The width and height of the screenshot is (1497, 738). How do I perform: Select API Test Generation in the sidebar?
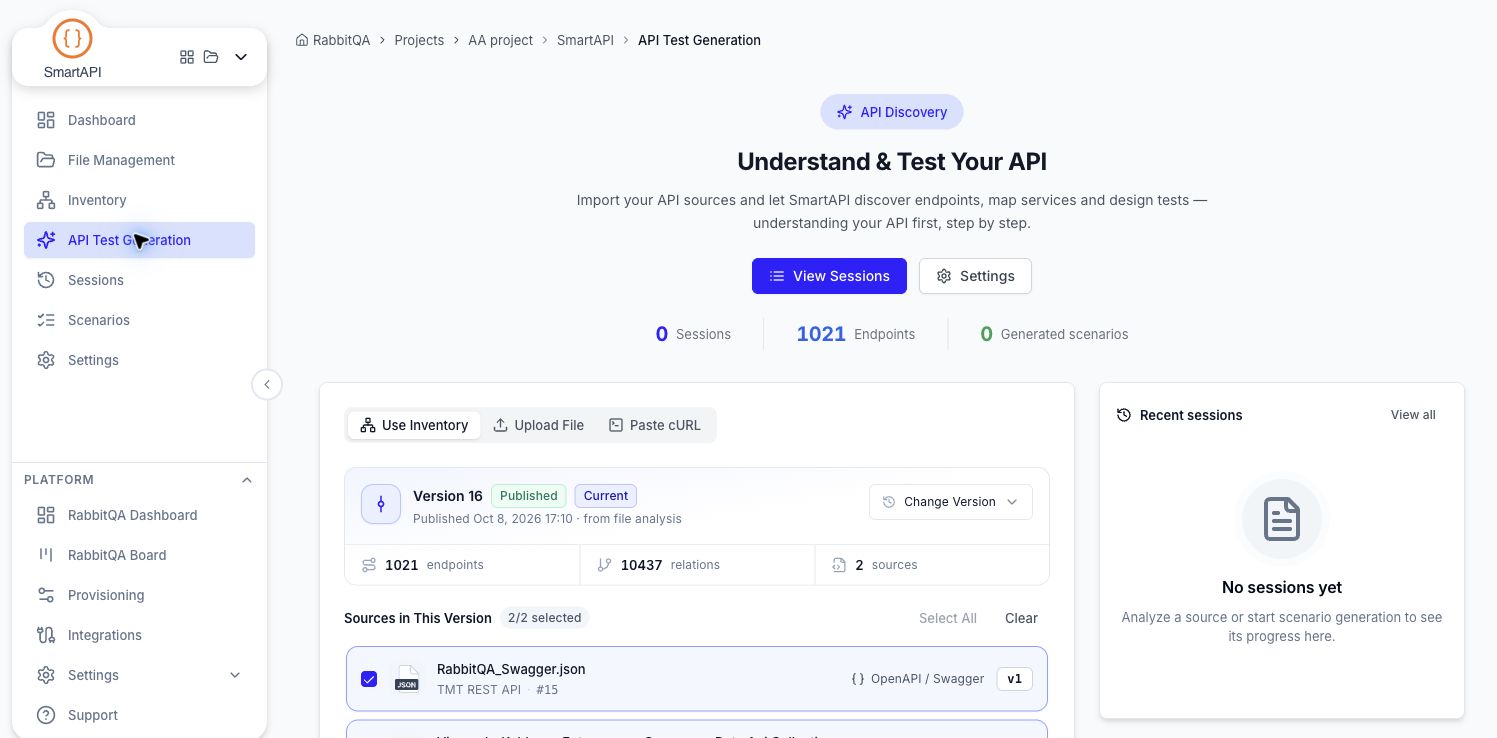pos(139,240)
